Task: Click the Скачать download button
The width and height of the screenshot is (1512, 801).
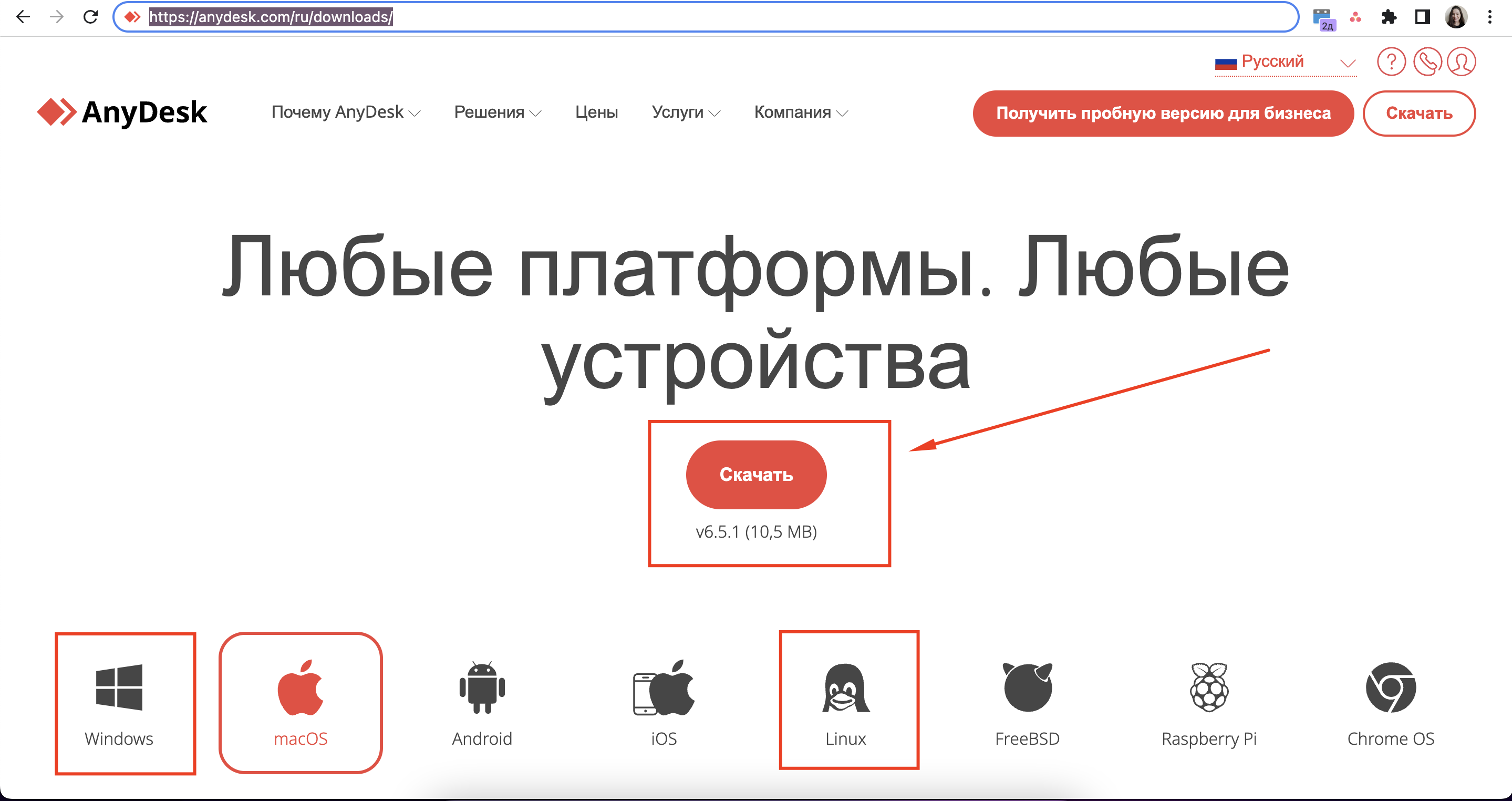Action: (x=756, y=473)
